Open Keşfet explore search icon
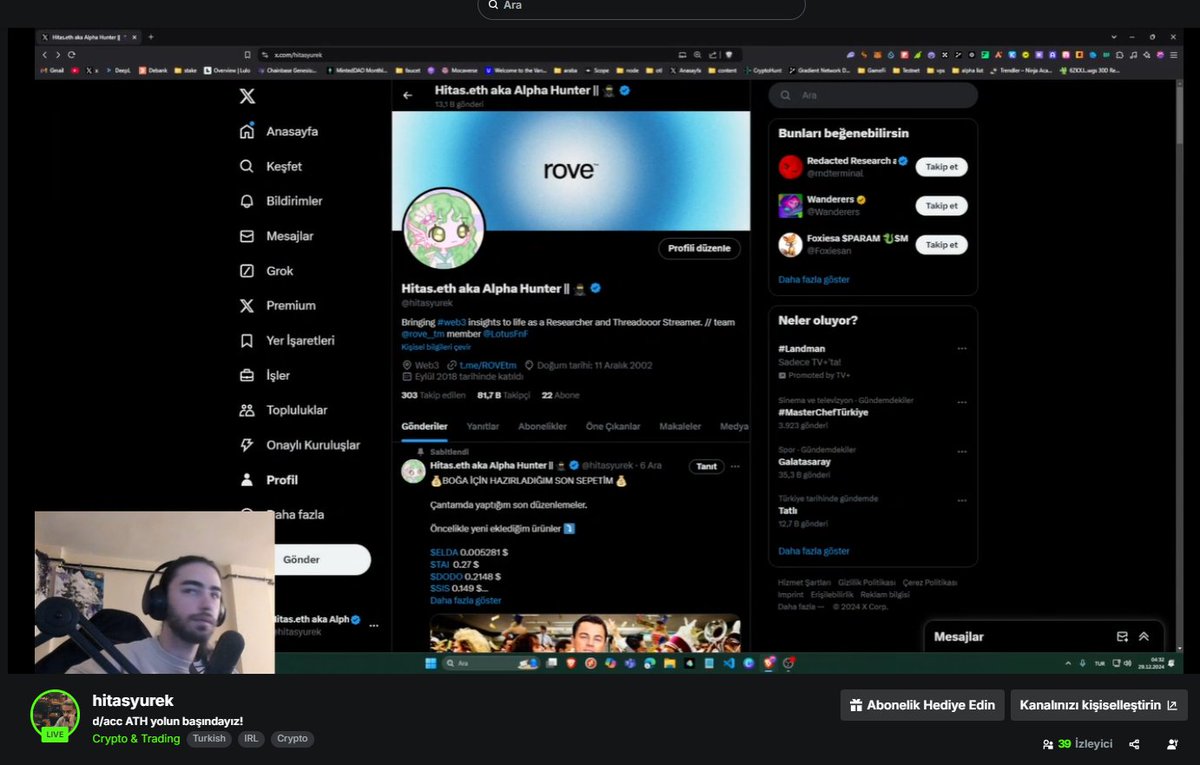This screenshot has height=765, width=1200. click(x=247, y=166)
